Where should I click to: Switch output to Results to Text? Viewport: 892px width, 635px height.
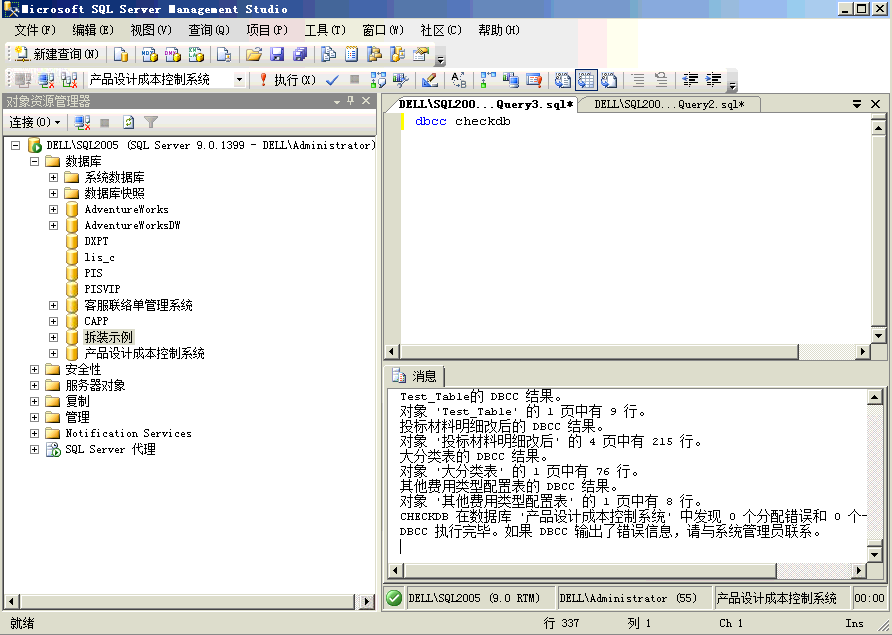click(563, 80)
